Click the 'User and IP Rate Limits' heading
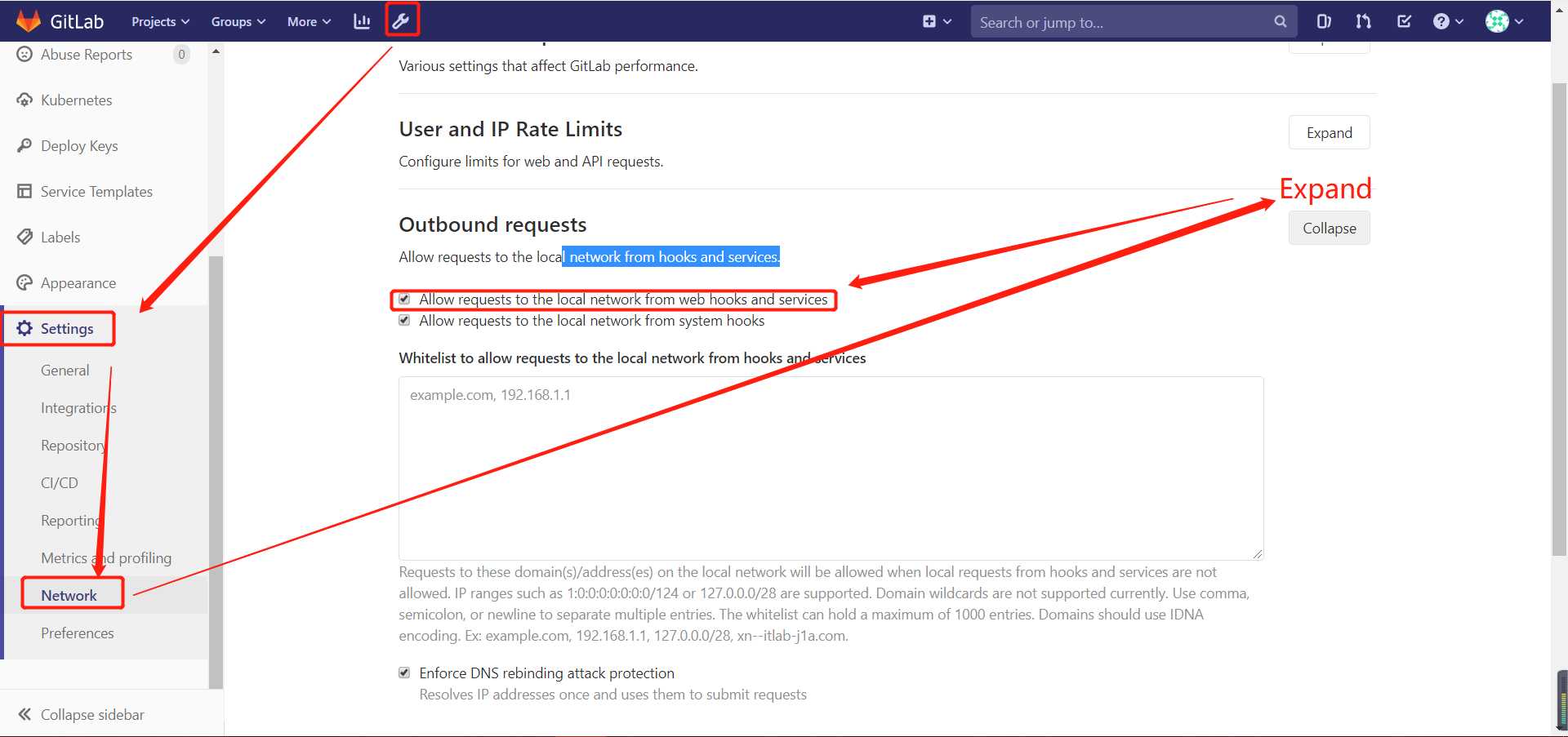 [x=510, y=129]
